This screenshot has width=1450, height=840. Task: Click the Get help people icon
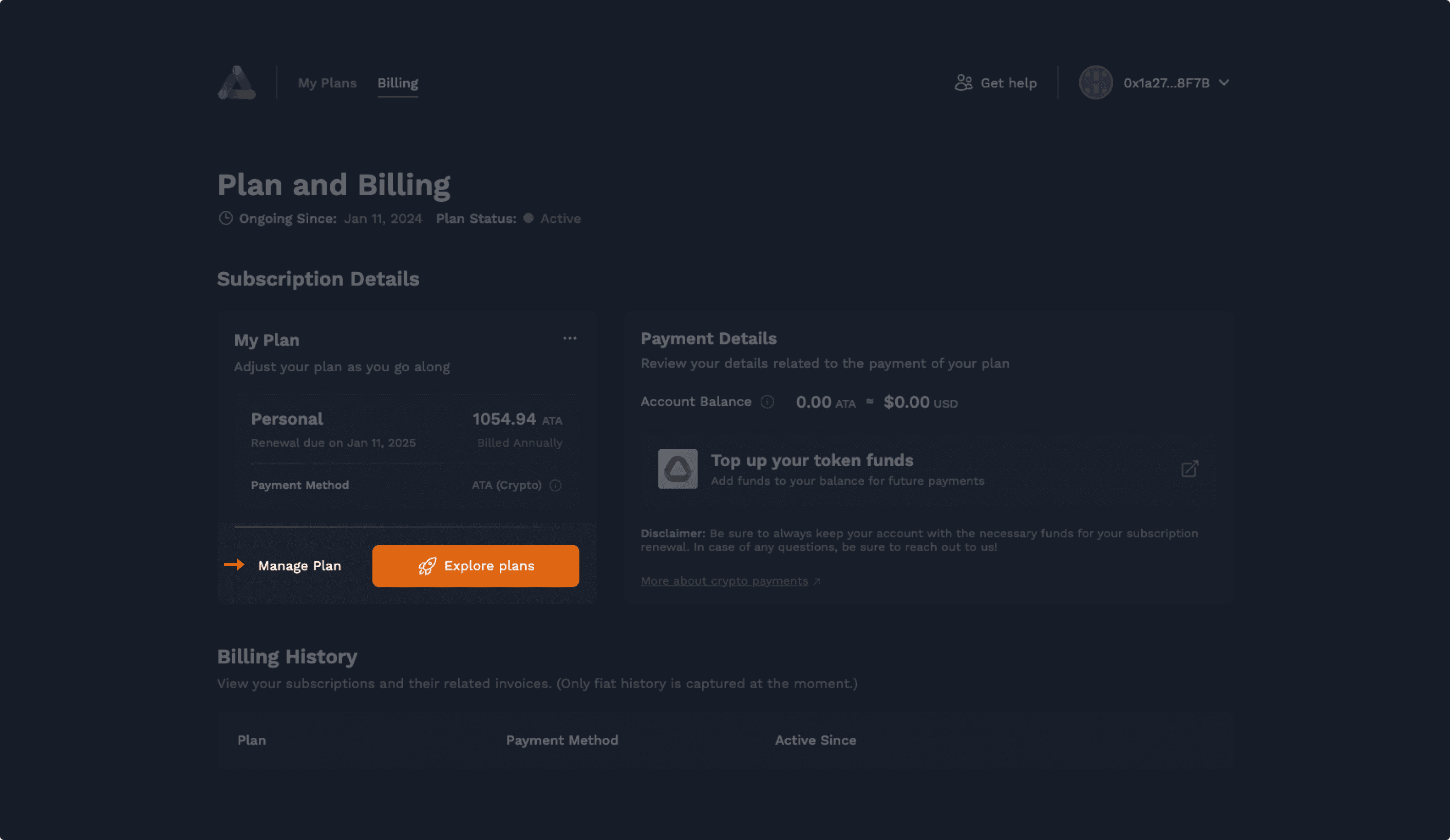[963, 83]
